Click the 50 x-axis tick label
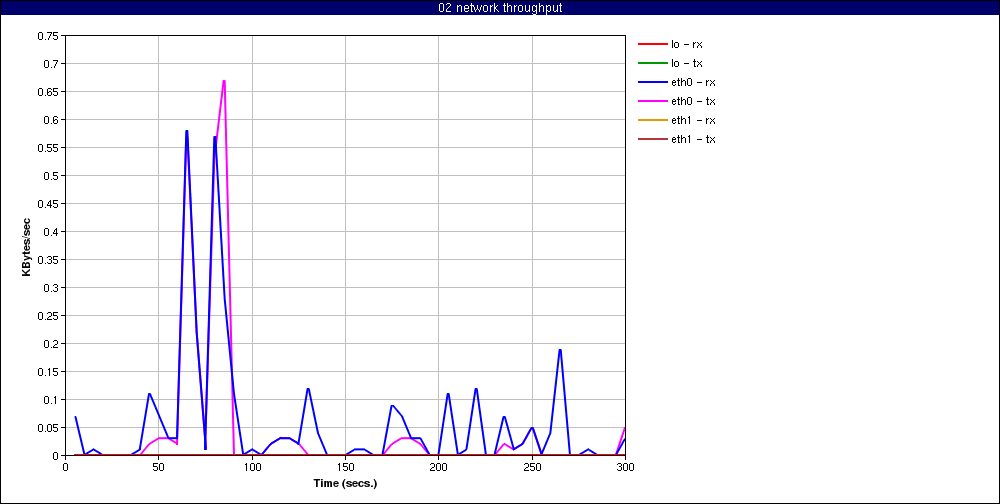The width and height of the screenshot is (1000, 504). 159,467
